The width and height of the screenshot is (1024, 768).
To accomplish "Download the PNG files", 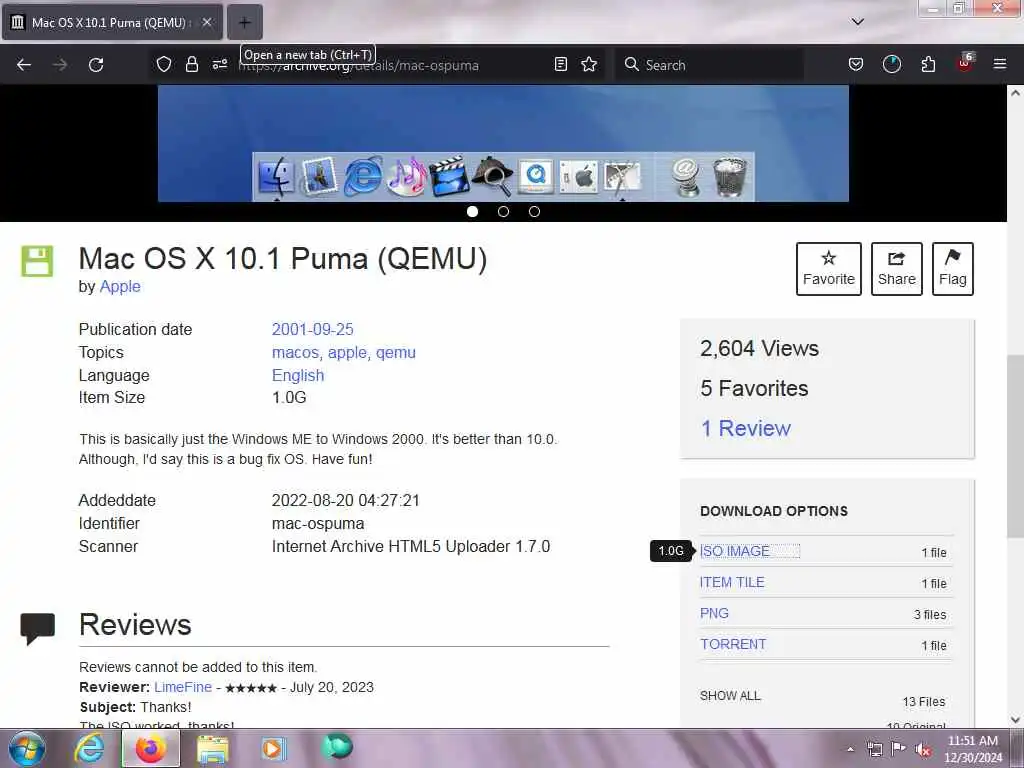I will point(714,613).
